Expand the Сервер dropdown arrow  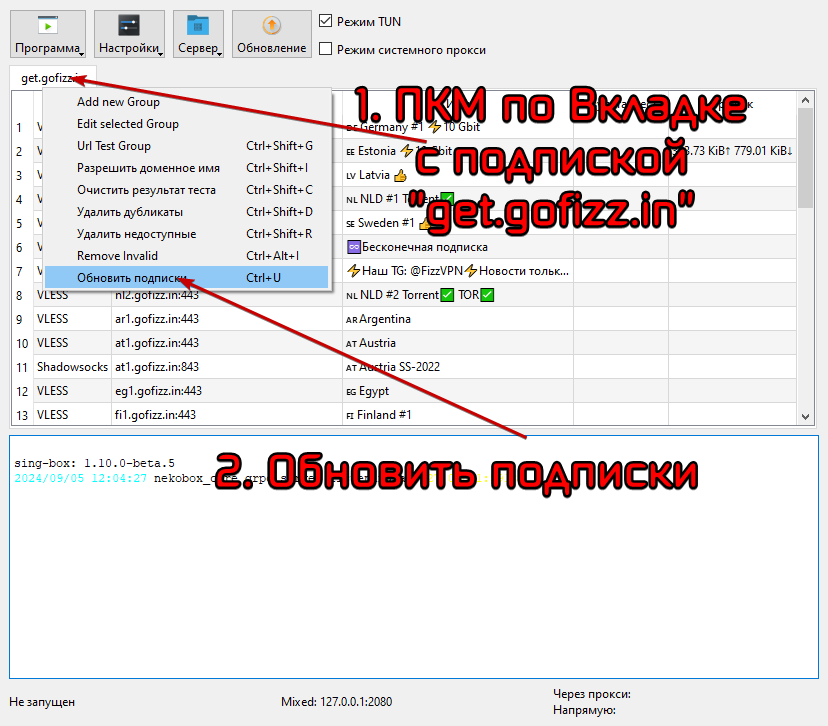(219, 53)
